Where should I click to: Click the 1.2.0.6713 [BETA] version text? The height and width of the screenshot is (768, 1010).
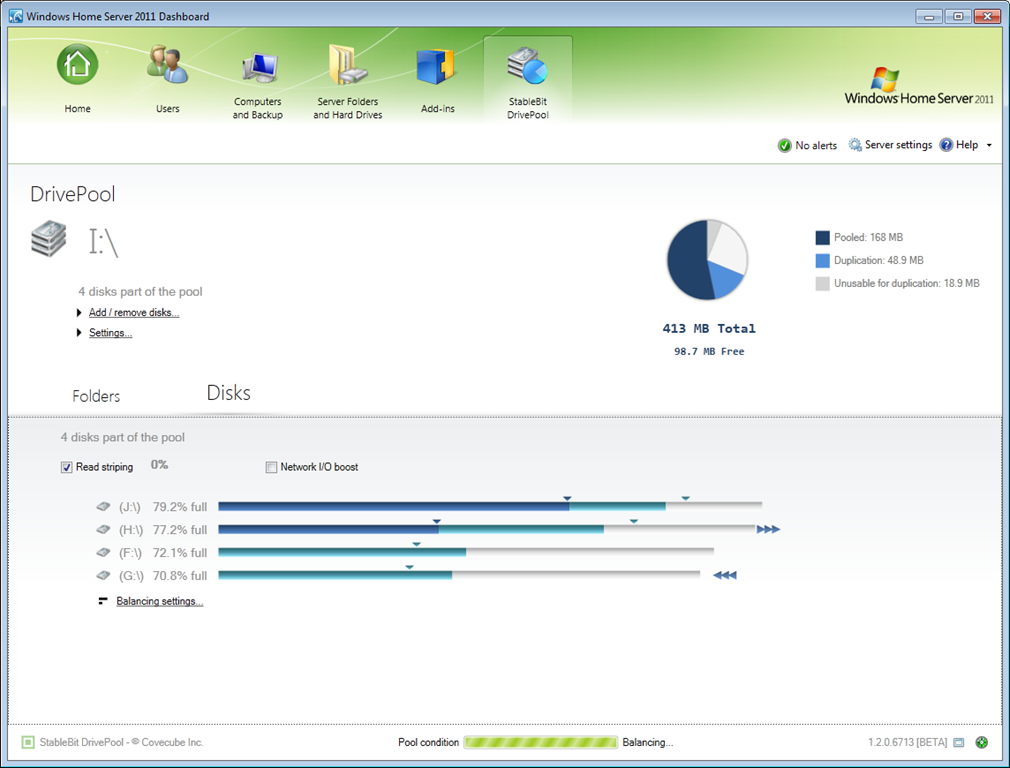pos(908,742)
